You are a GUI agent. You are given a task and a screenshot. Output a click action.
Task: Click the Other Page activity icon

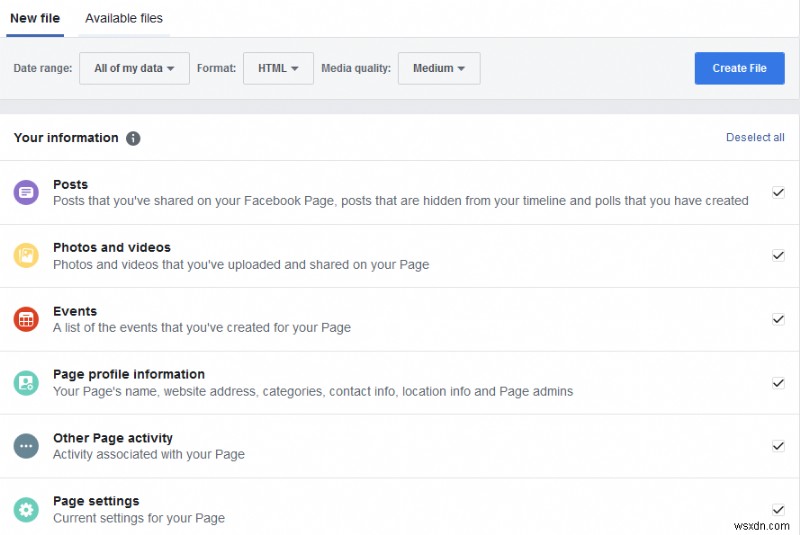(x=26, y=446)
